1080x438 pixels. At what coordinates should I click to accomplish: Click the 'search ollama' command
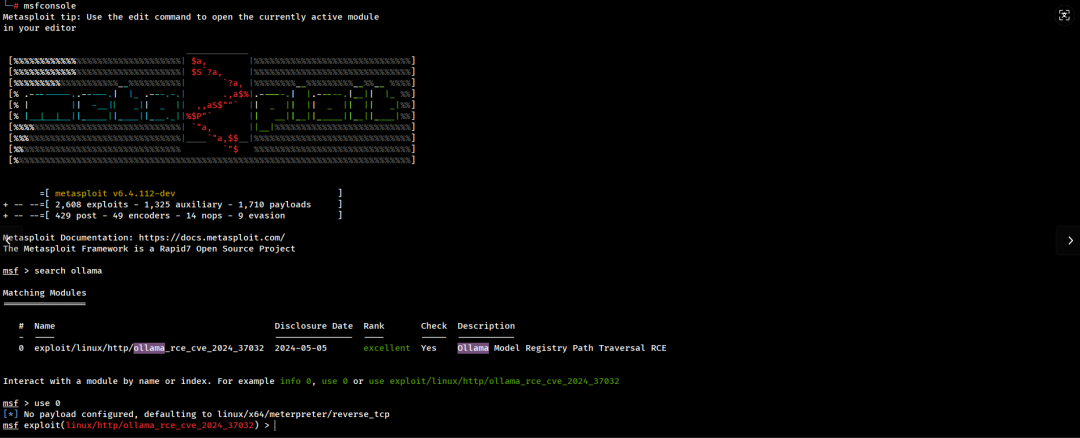[68, 271]
